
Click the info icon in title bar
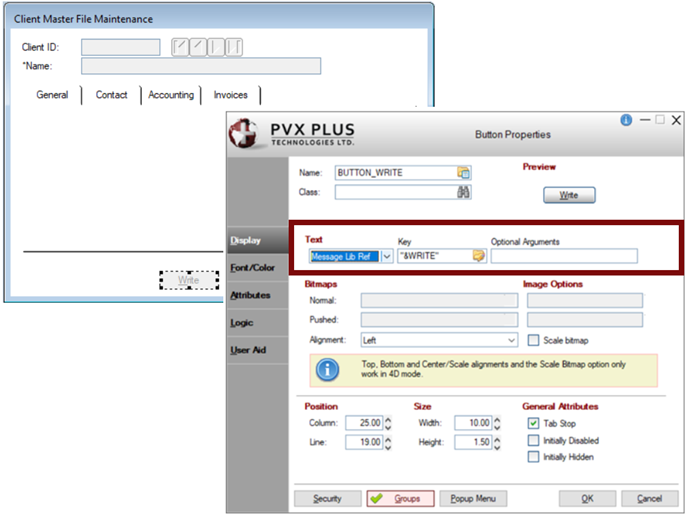(x=626, y=120)
